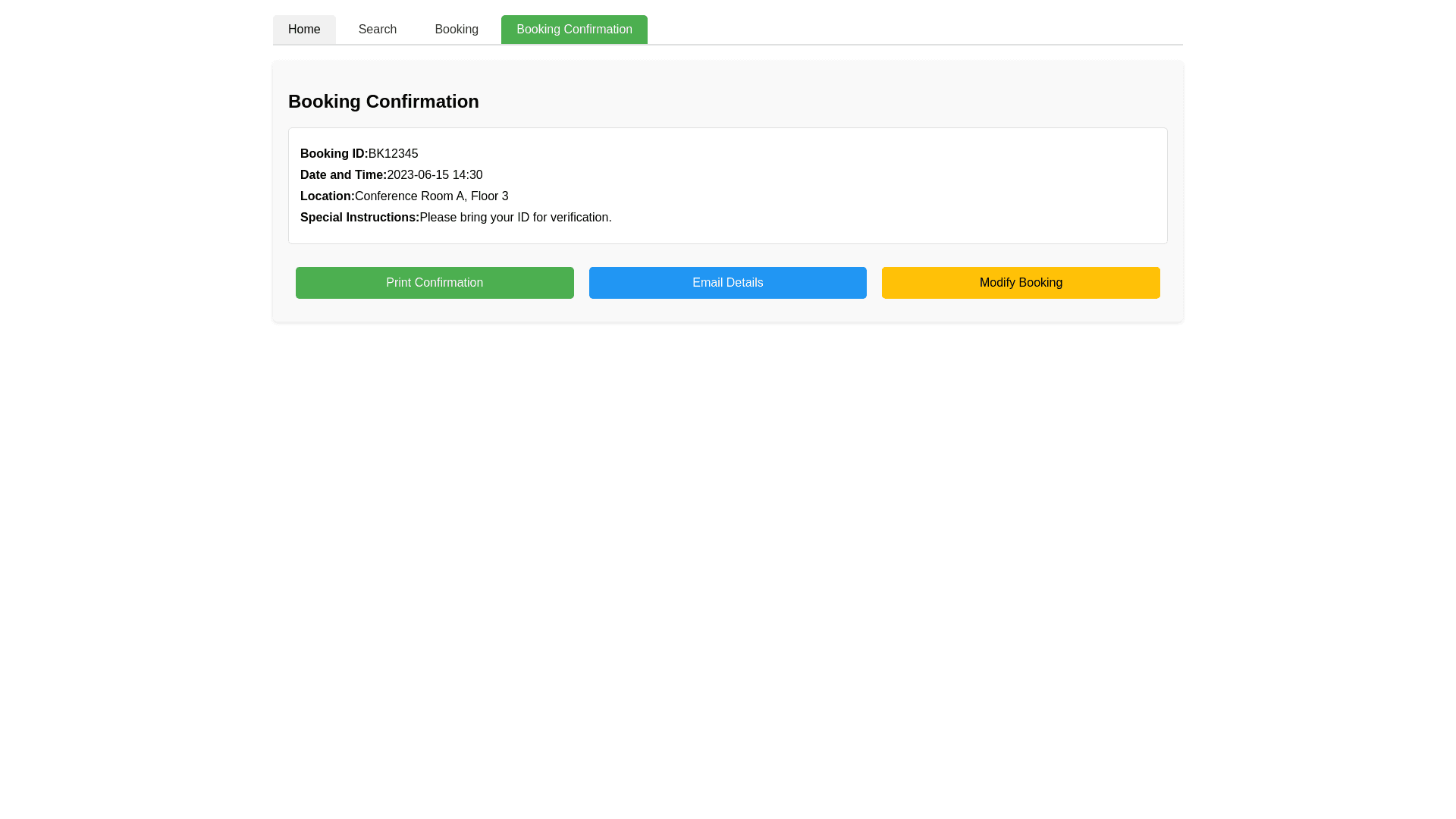Select the green Booking Confirmation tab
The width and height of the screenshot is (1456, 819).
tap(574, 30)
